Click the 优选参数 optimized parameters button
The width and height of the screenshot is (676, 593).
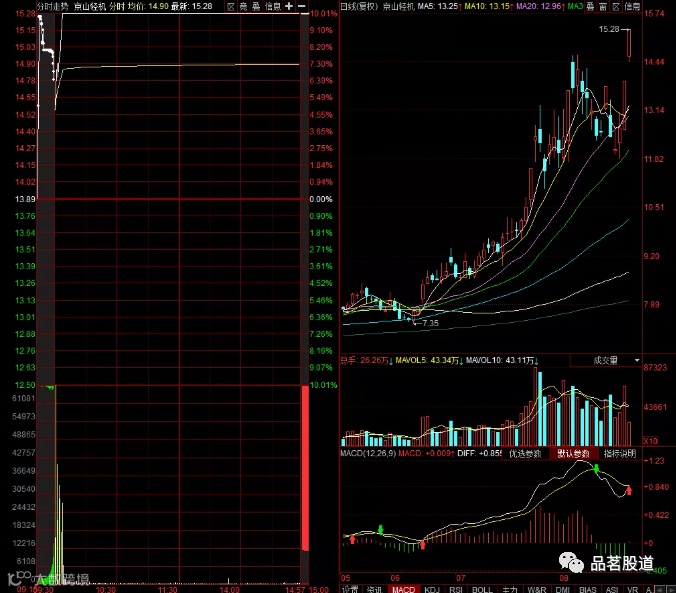525,454
